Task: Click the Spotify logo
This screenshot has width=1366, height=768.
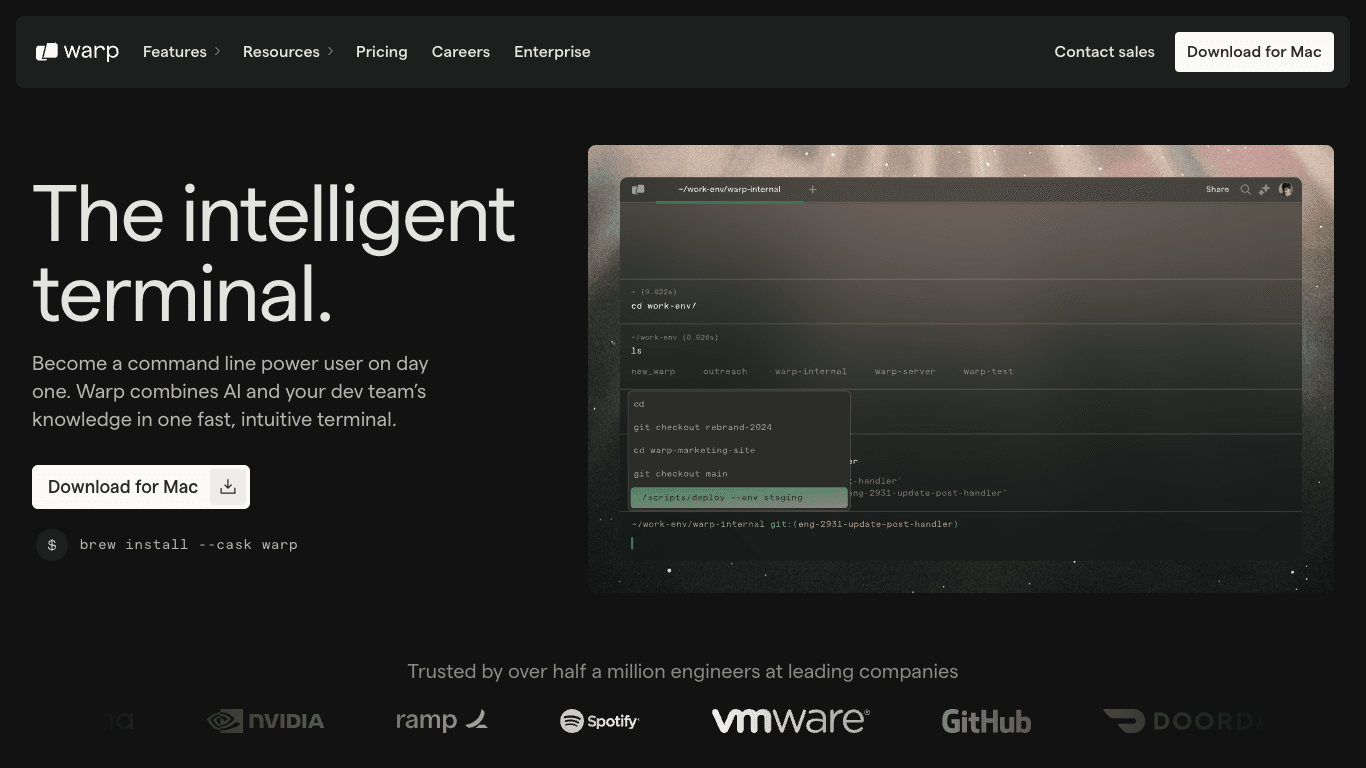Action: [600, 721]
